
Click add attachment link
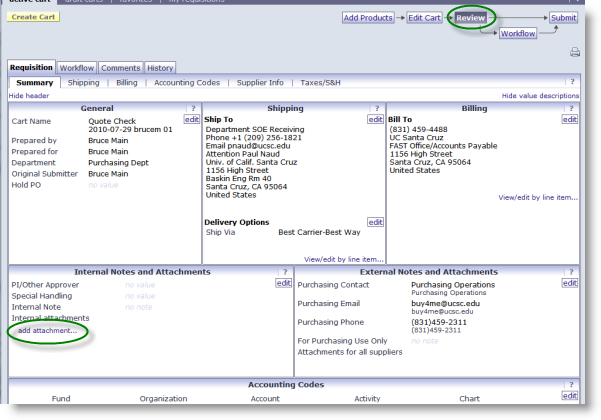pos(47,330)
